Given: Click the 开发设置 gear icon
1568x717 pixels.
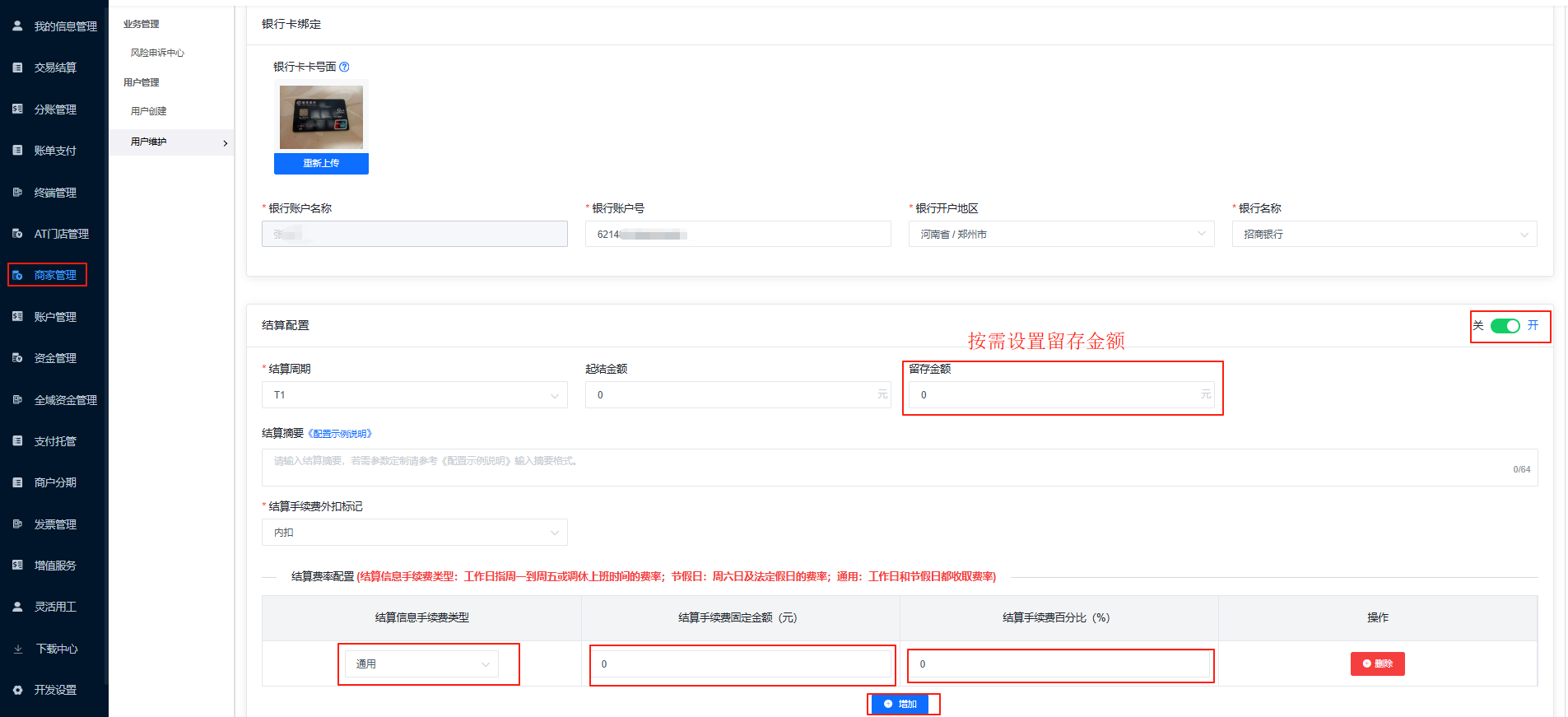Looking at the screenshot, I should 17,690.
